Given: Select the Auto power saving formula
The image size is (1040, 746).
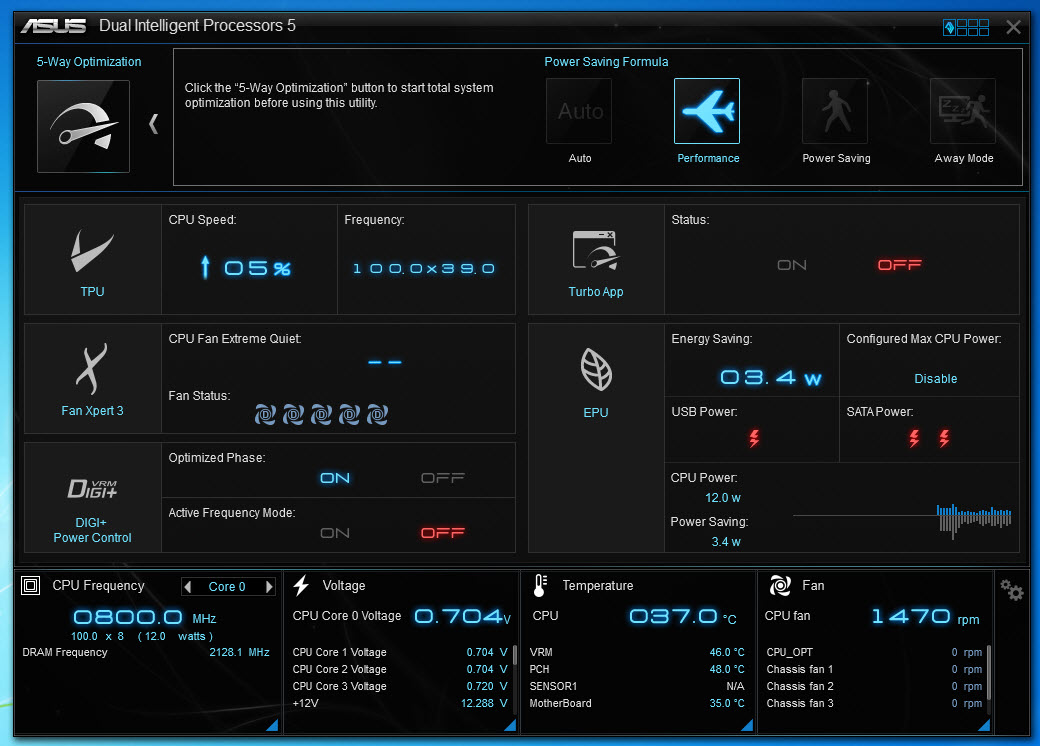Looking at the screenshot, I should tap(579, 111).
